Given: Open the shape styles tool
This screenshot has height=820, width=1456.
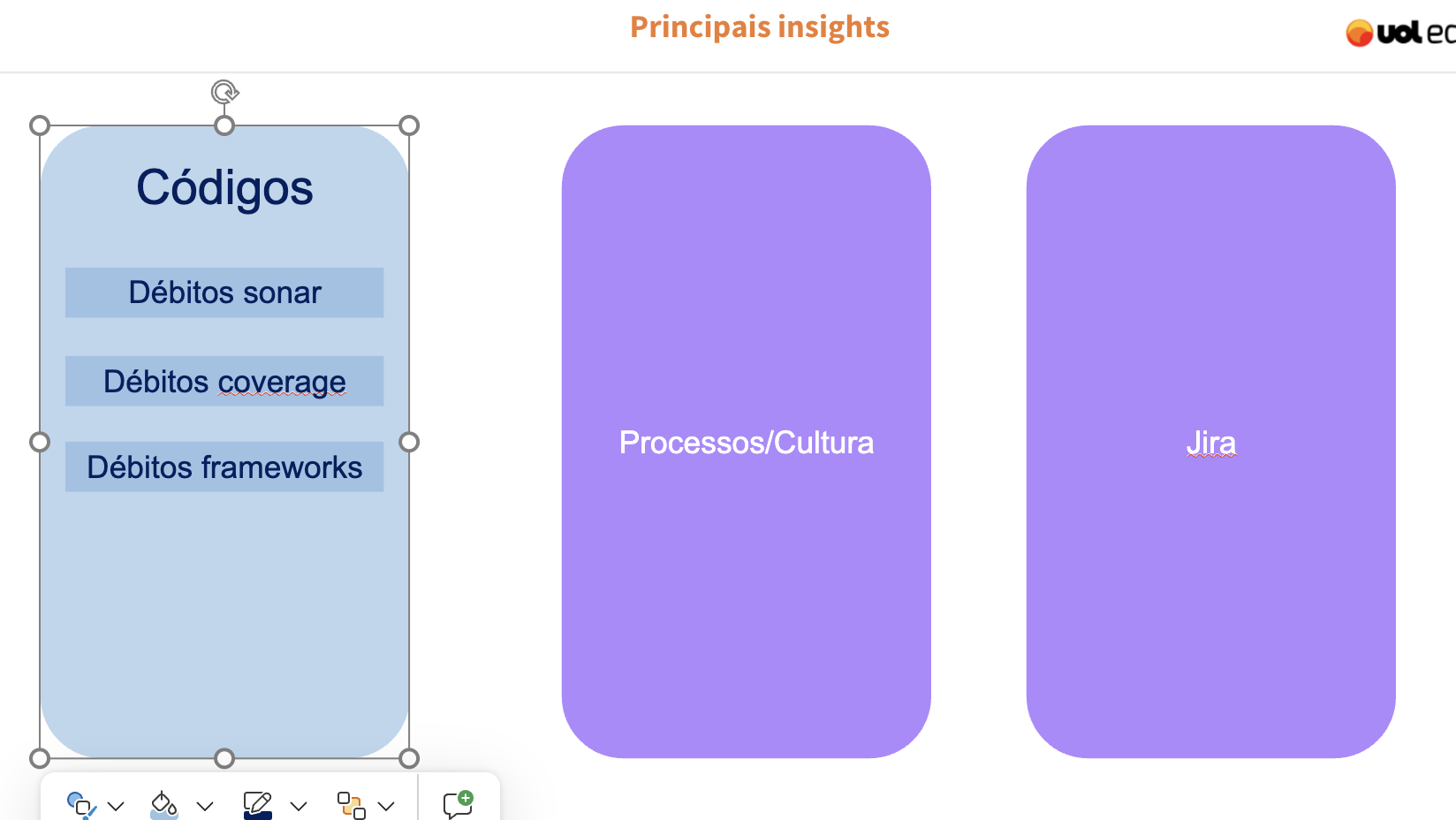Looking at the screenshot, I should [x=80, y=805].
